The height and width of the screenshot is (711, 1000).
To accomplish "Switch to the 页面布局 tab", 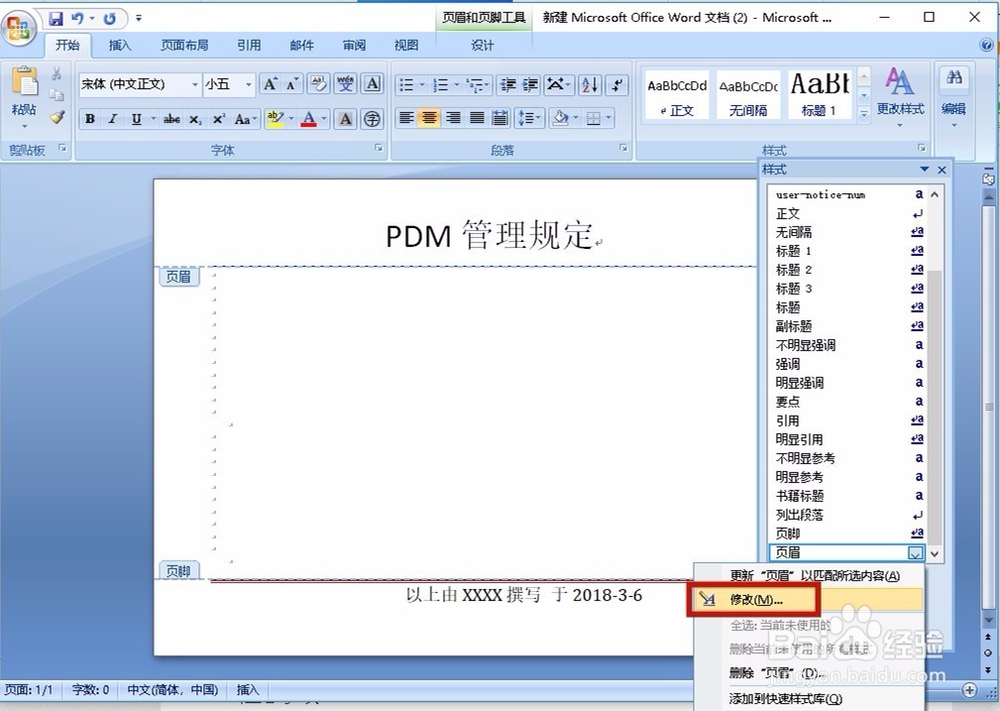I will pos(184,45).
